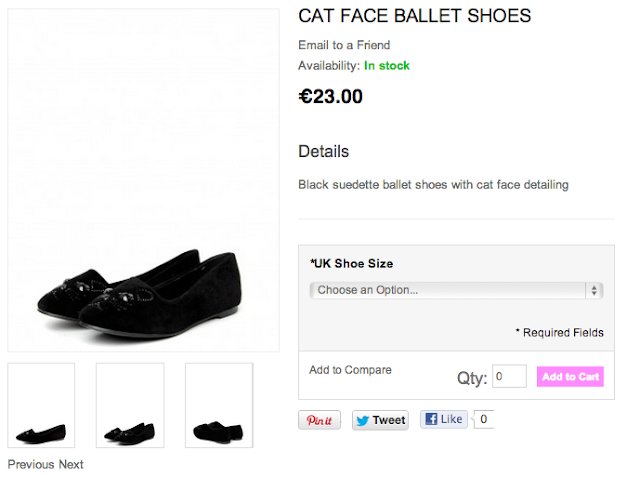Screen dimensions: 640x477
Task: Focus the Qty input field
Action: point(509,376)
